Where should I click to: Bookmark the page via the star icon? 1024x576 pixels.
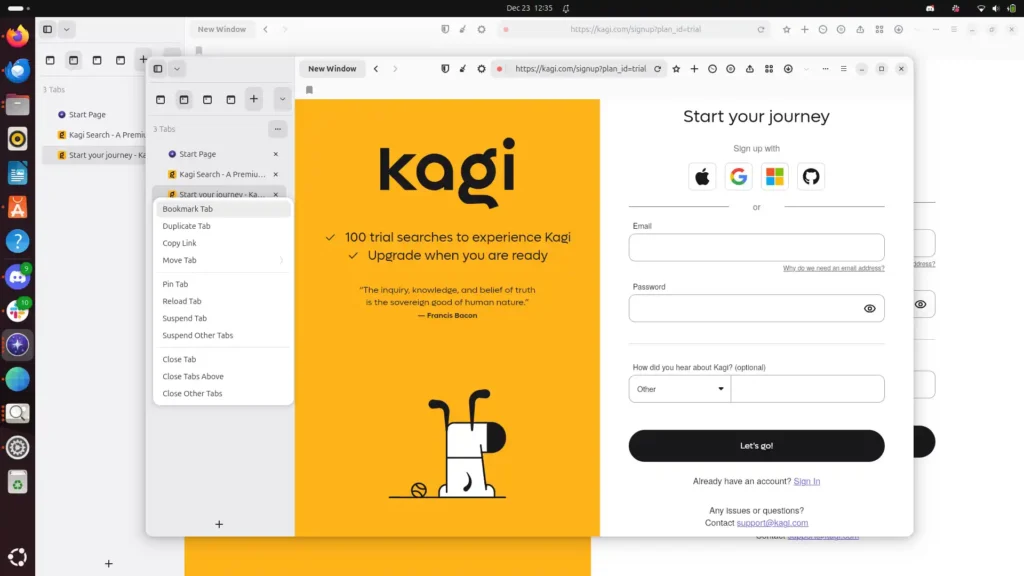pyautogui.click(x=677, y=69)
